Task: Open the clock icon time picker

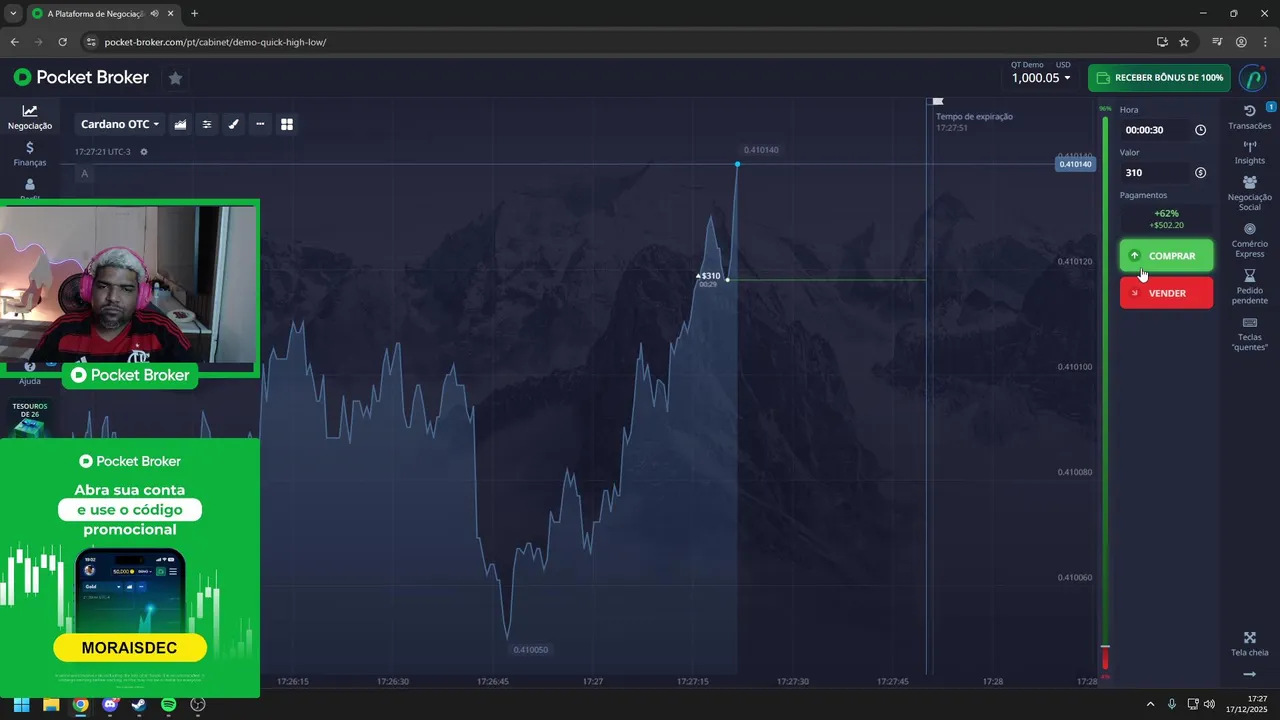Action: tap(1201, 130)
